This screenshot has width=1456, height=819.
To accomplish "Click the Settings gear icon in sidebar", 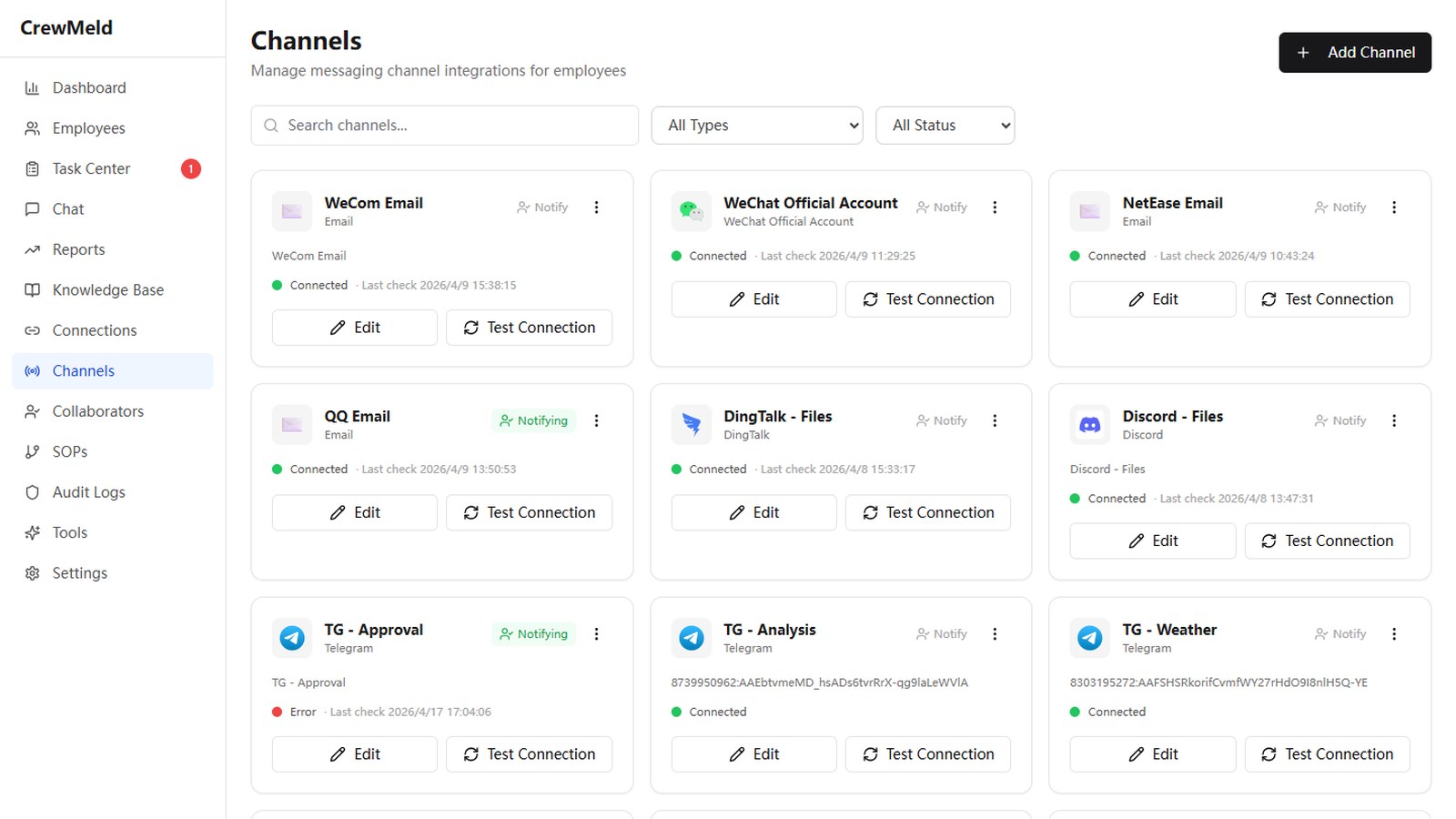I will click(x=32, y=573).
